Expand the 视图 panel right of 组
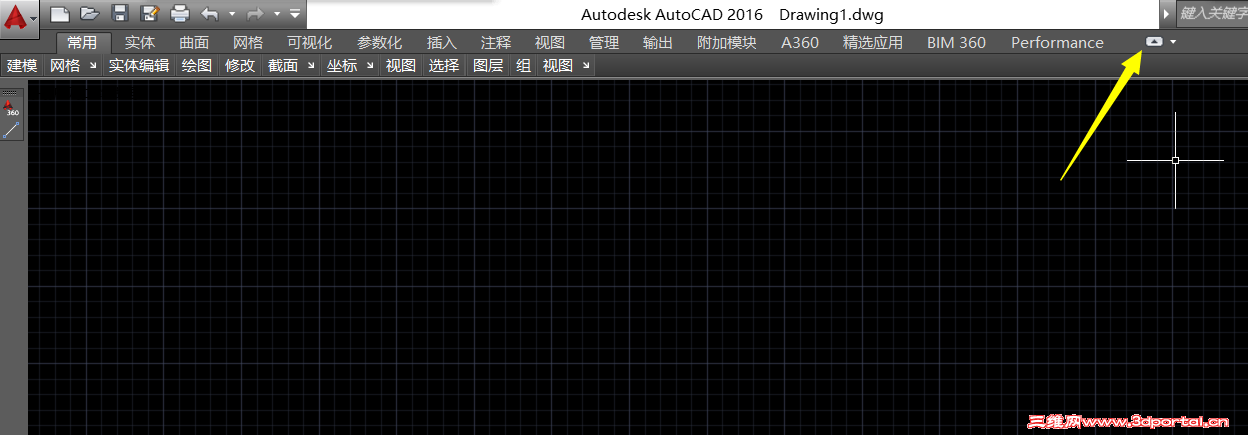Image resolution: width=1248 pixels, height=435 pixels. (558, 66)
